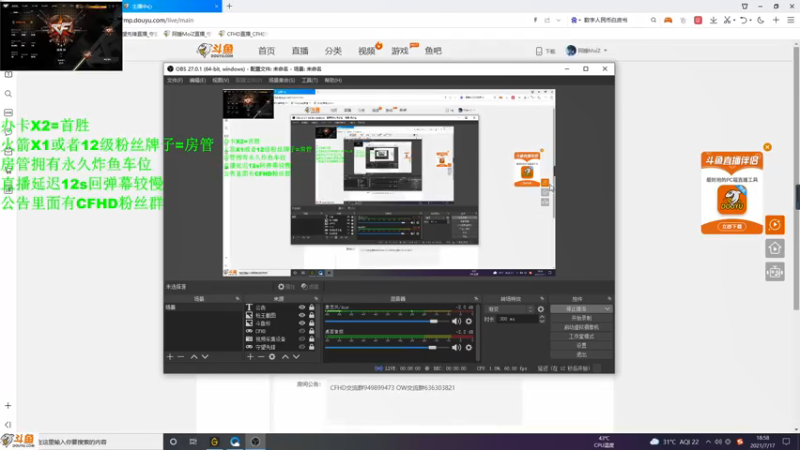Open Settings from OBS controls
800x450 pixels.
pyautogui.click(x=581, y=345)
